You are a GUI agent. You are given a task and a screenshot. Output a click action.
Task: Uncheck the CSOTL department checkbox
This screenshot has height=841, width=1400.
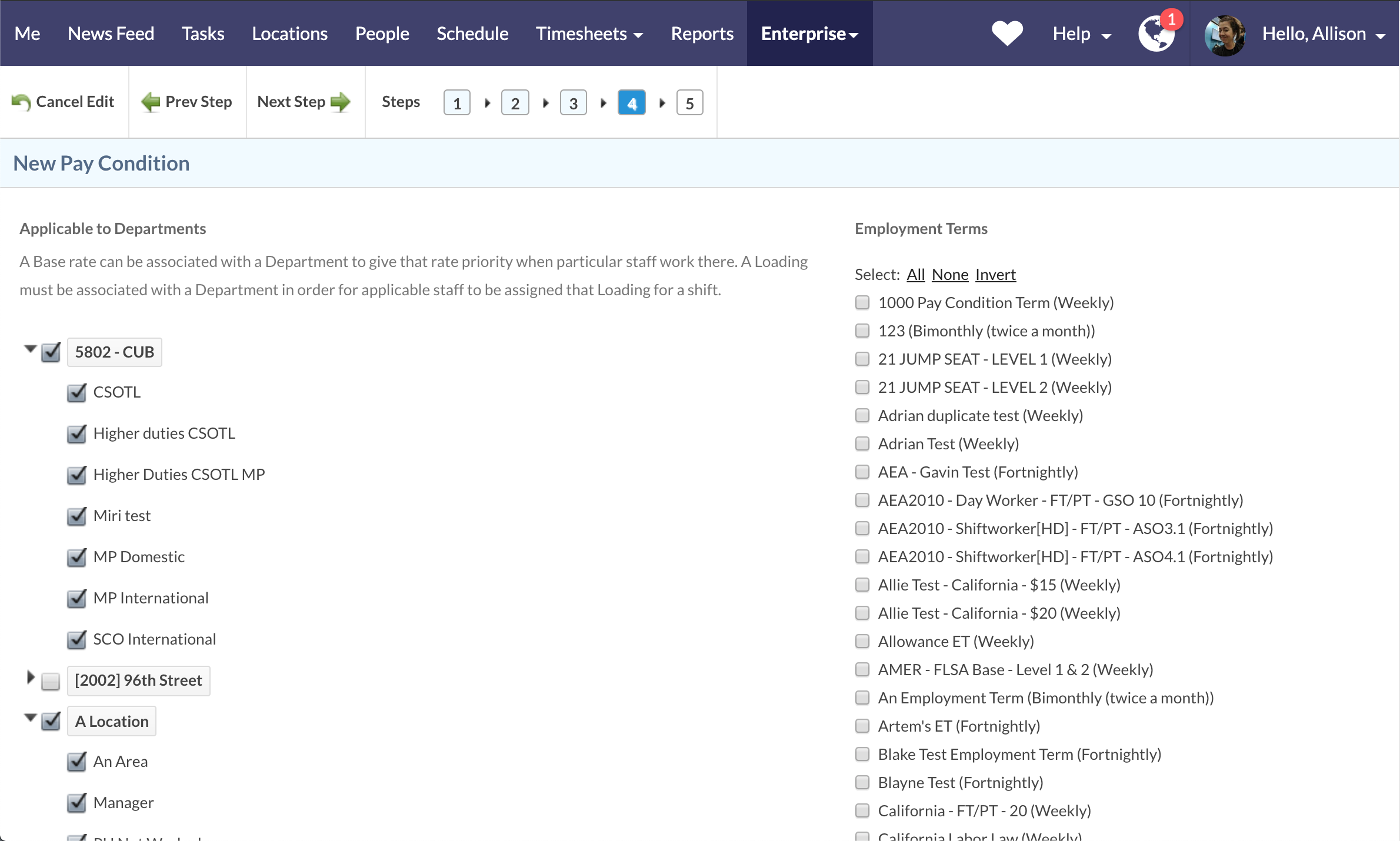point(76,392)
